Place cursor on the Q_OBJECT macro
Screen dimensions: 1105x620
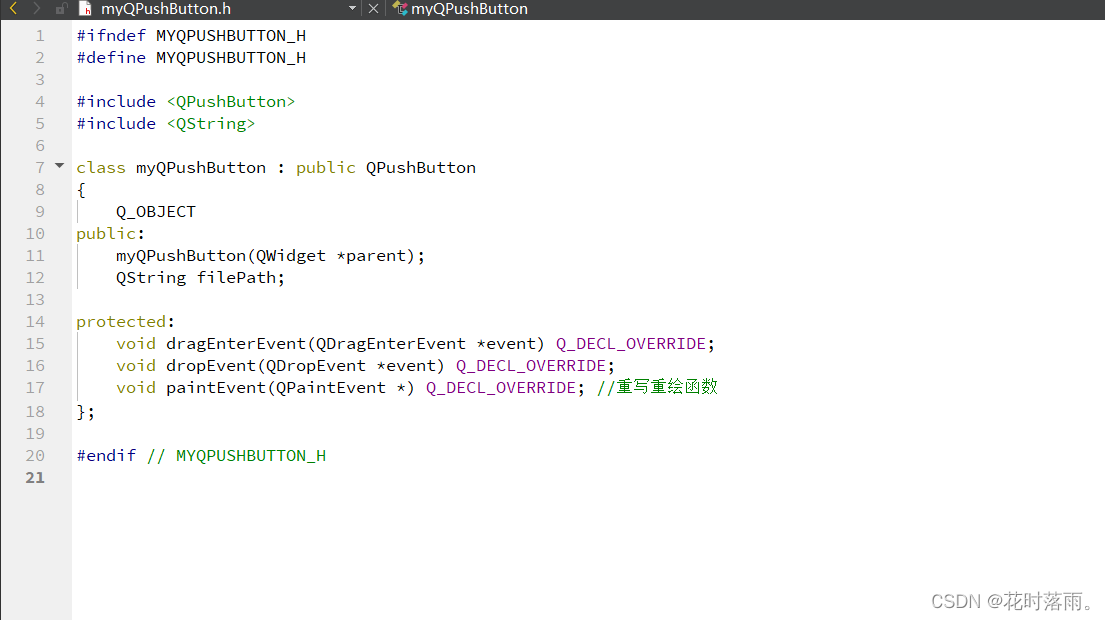click(x=155, y=211)
